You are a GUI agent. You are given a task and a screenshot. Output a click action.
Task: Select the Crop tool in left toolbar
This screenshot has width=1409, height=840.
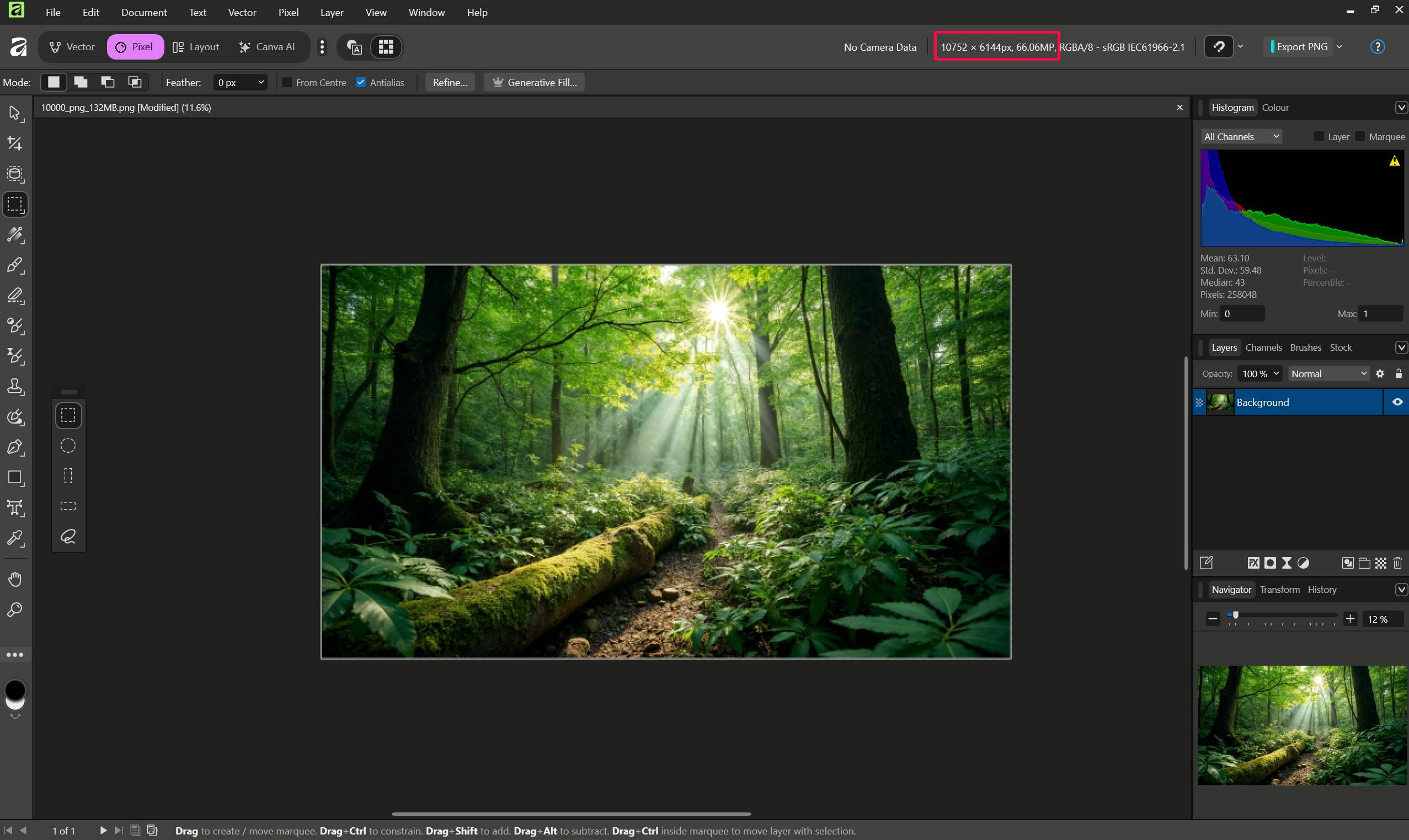coord(15,143)
